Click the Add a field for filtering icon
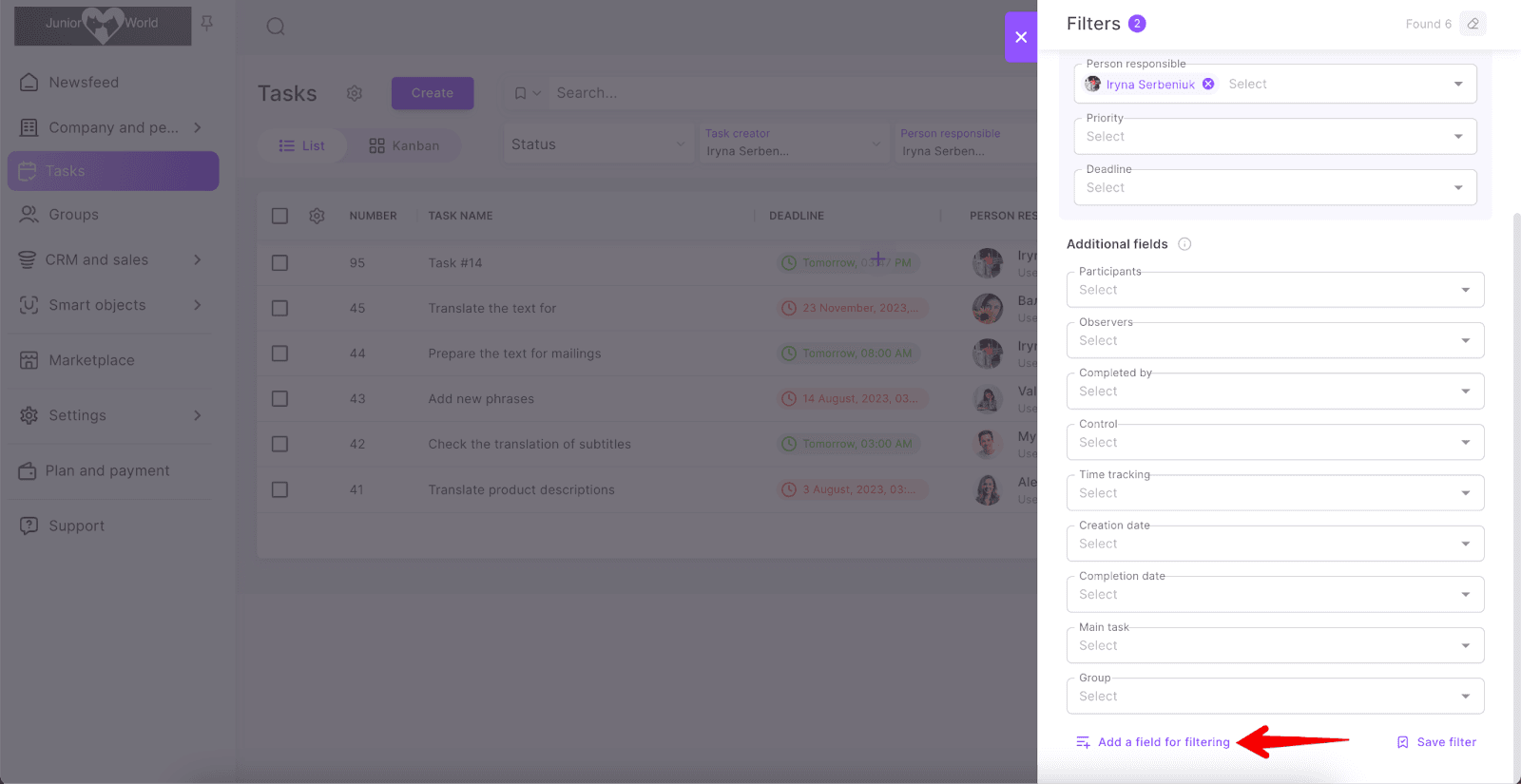Image resolution: width=1521 pixels, height=784 pixels. coord(1083,742)
